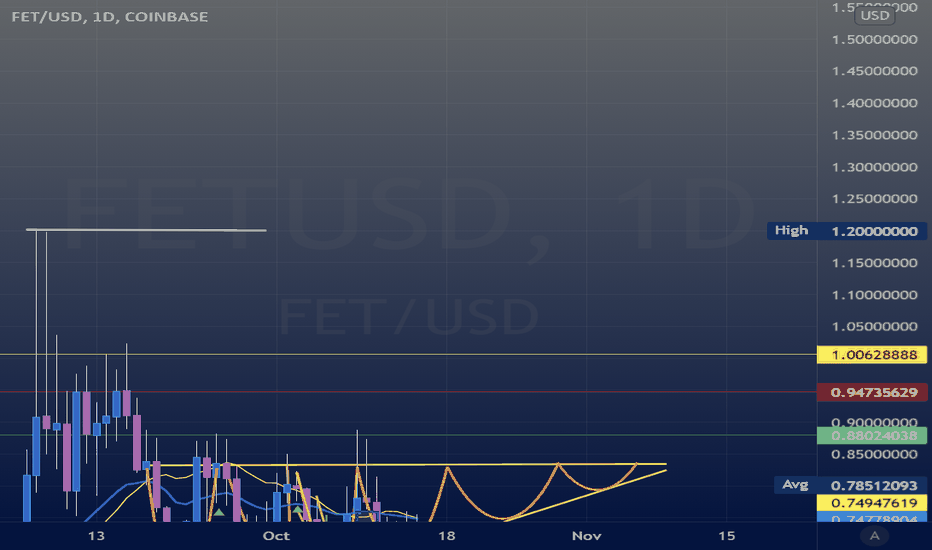
Task: Click the 0.85000000 axis price
Action: (x=874, y=455)
